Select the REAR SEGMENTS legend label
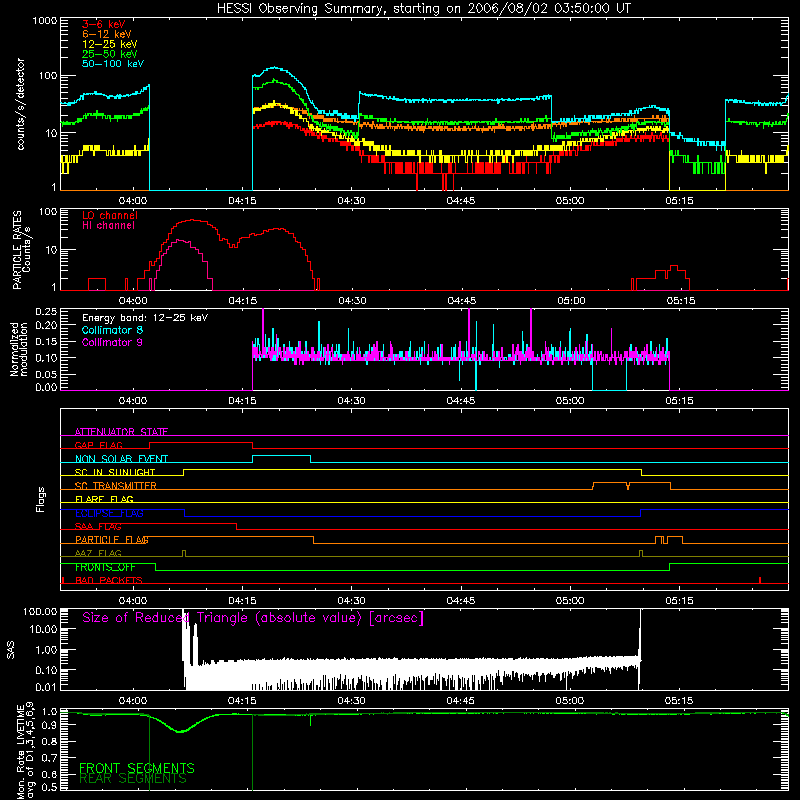This screenshot has height=800, width=800. click(133, 779)
